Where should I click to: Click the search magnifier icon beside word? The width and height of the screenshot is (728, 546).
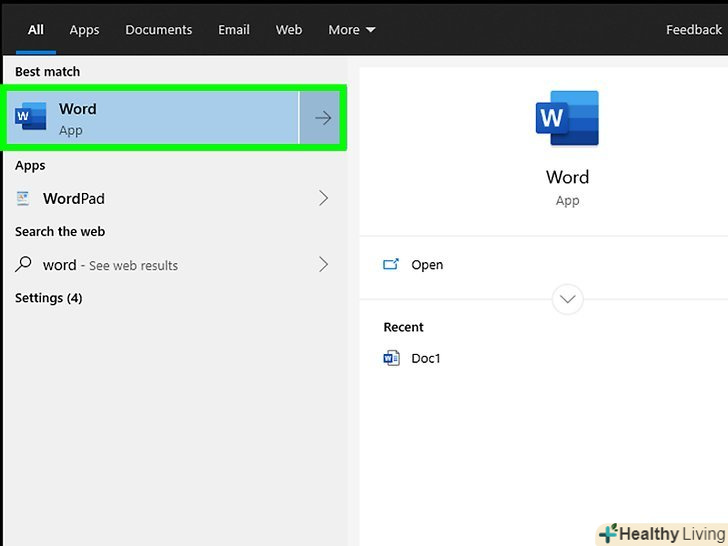23,265
